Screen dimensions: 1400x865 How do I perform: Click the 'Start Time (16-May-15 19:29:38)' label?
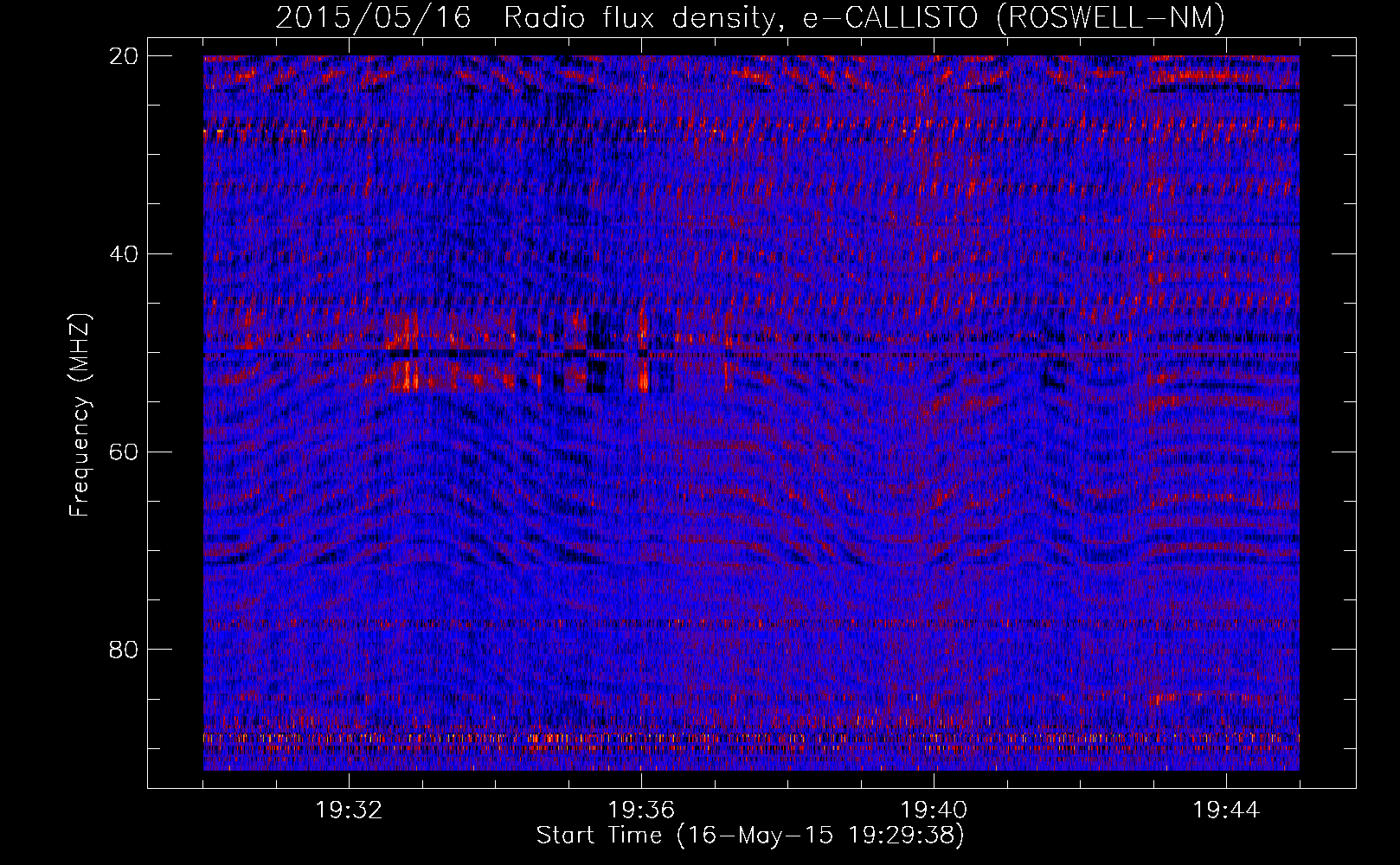[750, 836]
